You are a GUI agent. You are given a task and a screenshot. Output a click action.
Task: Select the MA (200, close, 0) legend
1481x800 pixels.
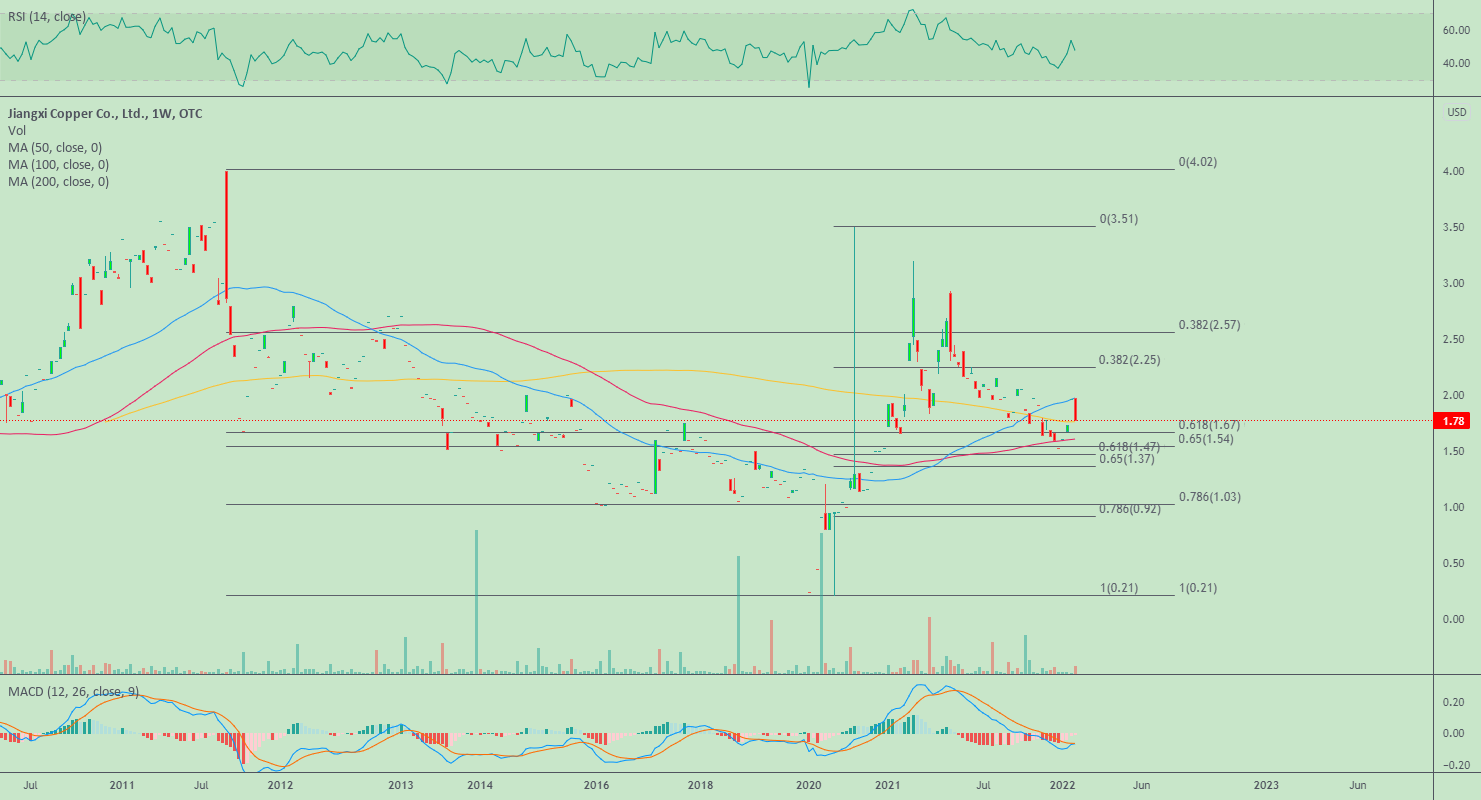[59, 182]
